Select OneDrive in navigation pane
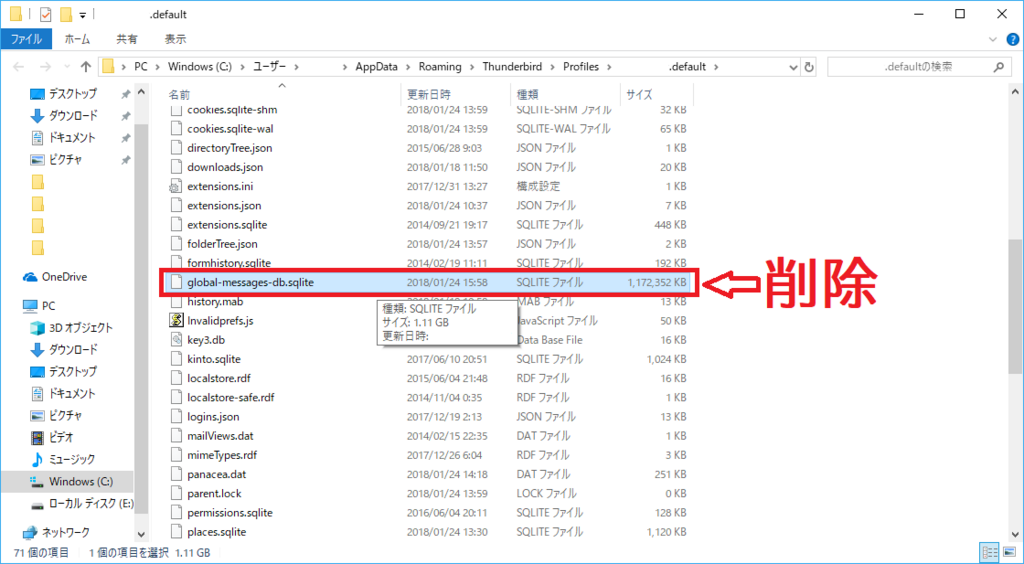The width and height of the screenshot is (1024, 564). tap(64, 277)
